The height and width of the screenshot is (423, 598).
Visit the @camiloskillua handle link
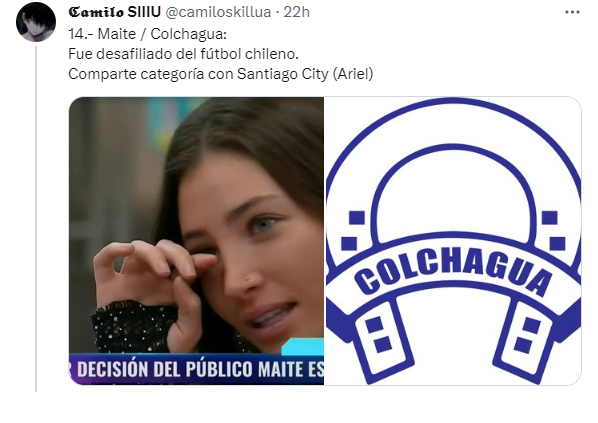[218, 13]
